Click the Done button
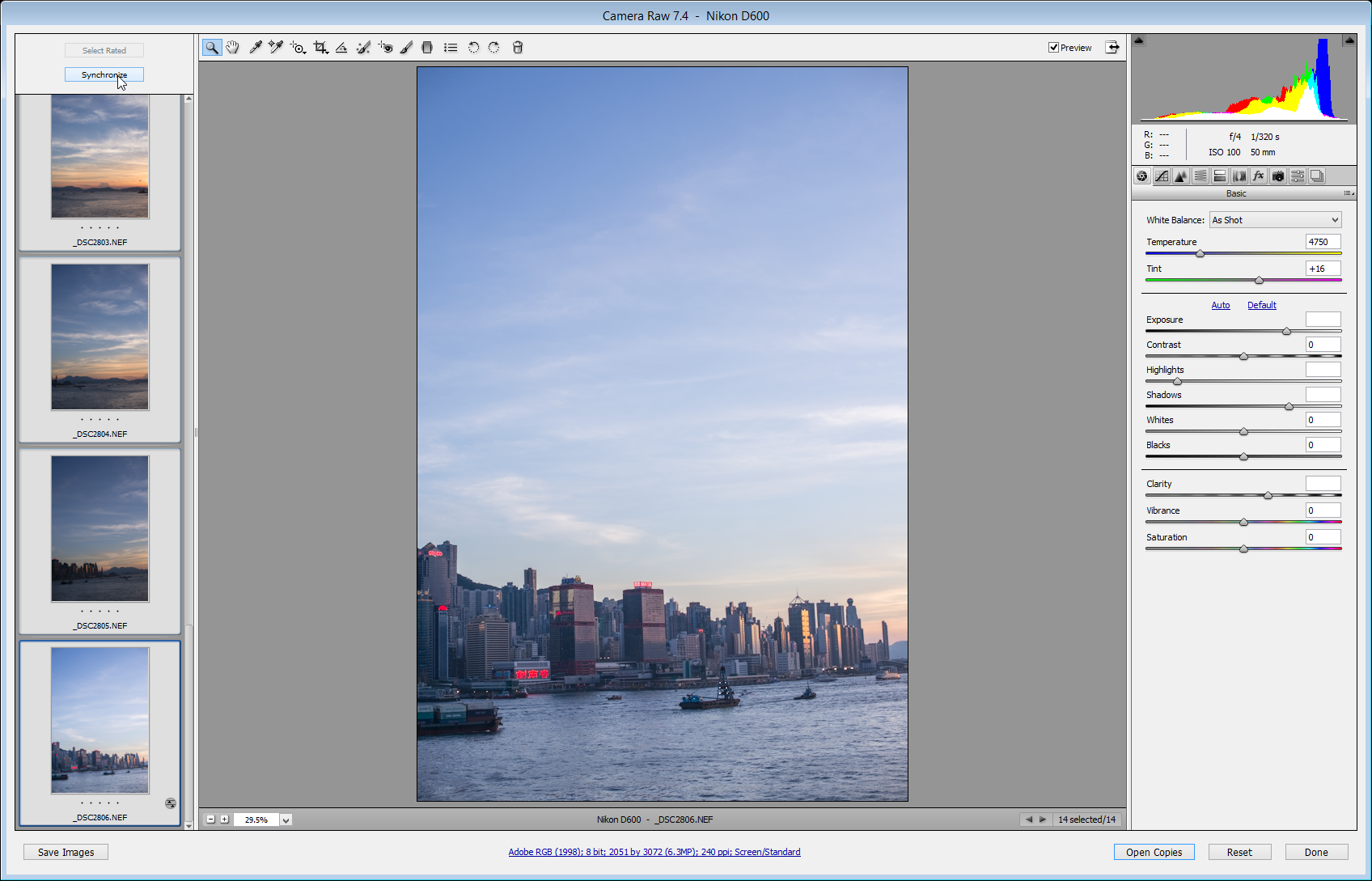 pyautogui.click(x=1316, y=852)
